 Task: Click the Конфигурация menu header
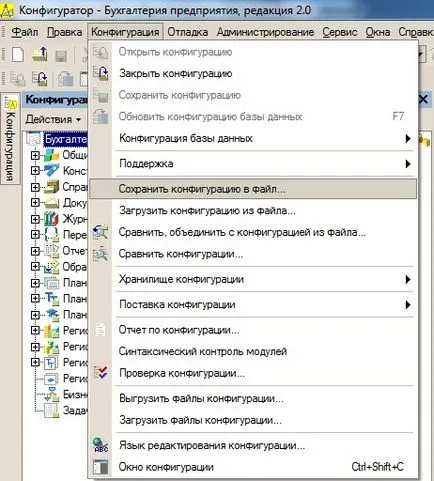pyautogui.click(x=125, y=32)
